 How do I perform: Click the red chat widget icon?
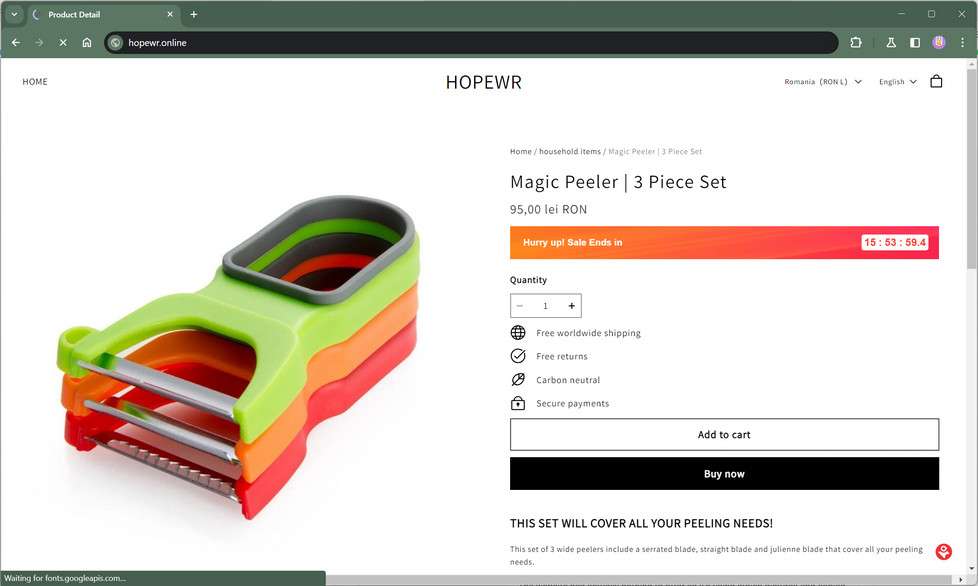point(944,551)
